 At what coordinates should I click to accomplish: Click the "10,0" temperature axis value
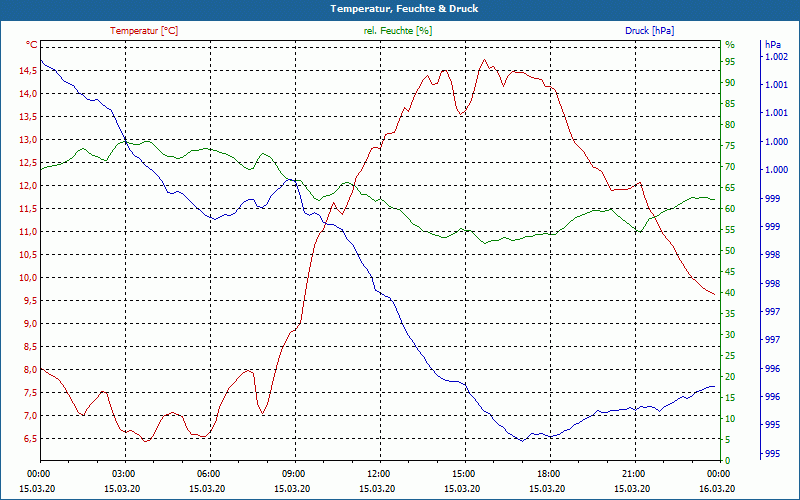28,278
